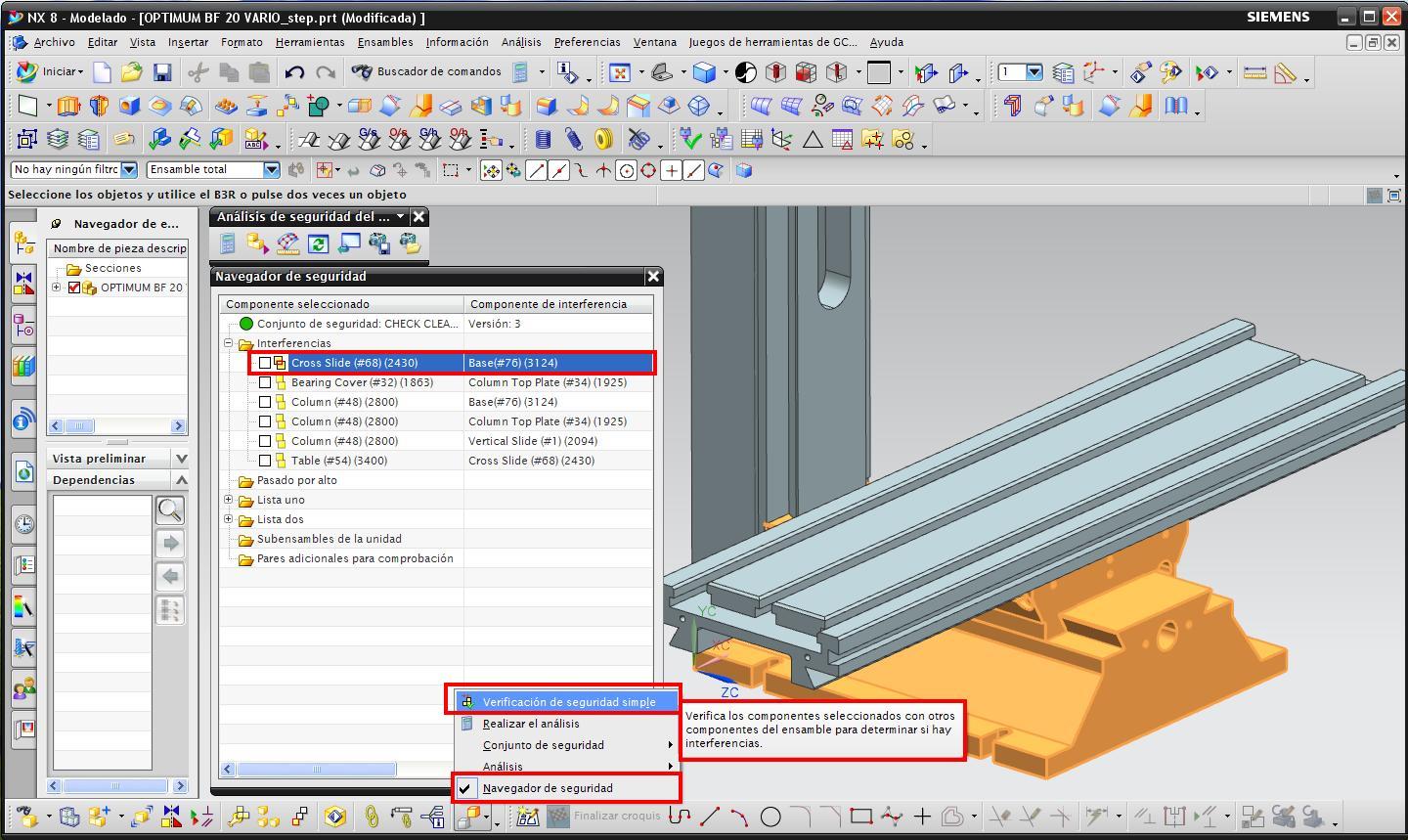Click the tag label icon in third toolbar row
The width and height of the screenshot is (1408, 840).
pos(124,140)
